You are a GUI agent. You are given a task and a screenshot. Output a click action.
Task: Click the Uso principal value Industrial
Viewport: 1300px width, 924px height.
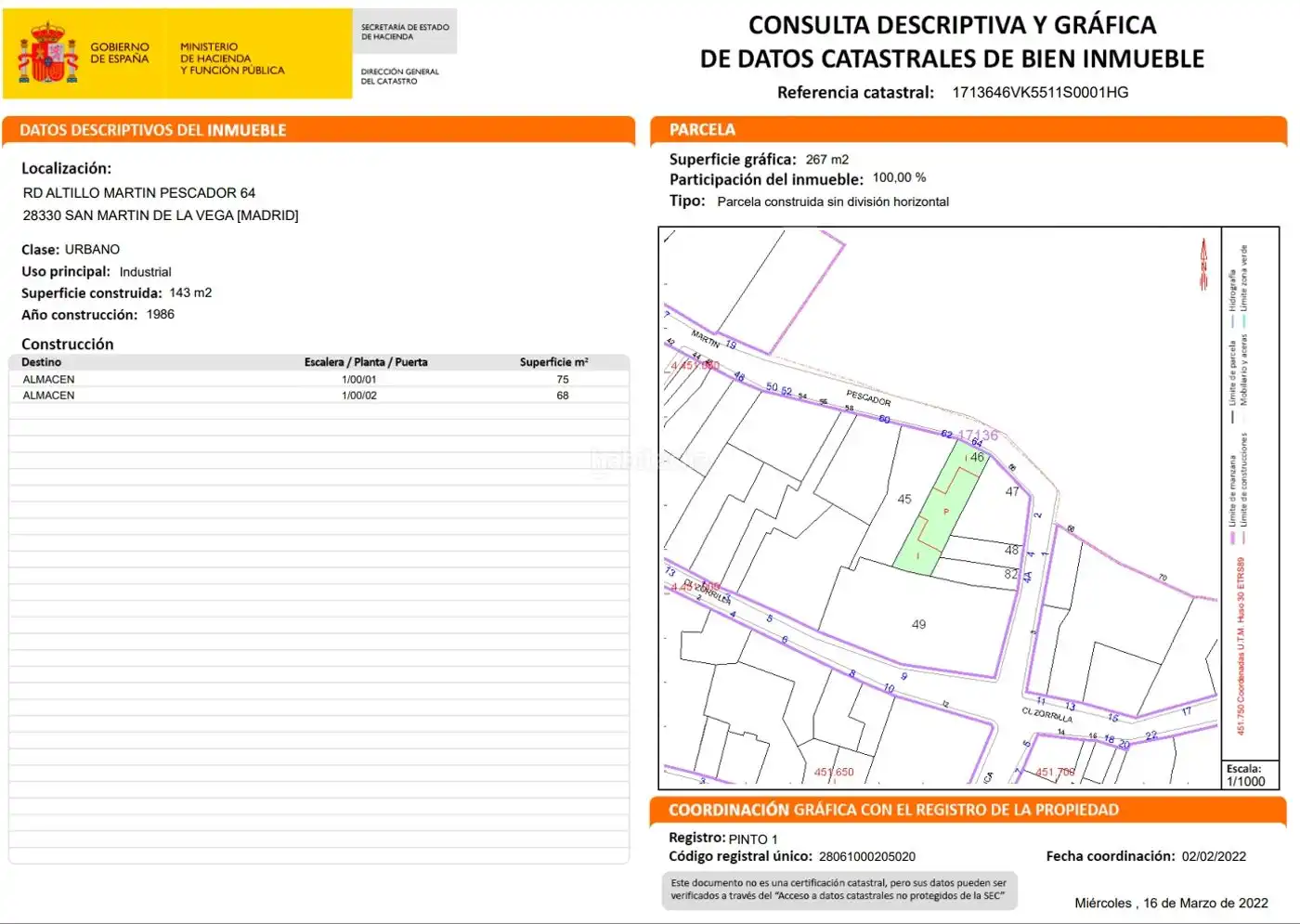145,272
